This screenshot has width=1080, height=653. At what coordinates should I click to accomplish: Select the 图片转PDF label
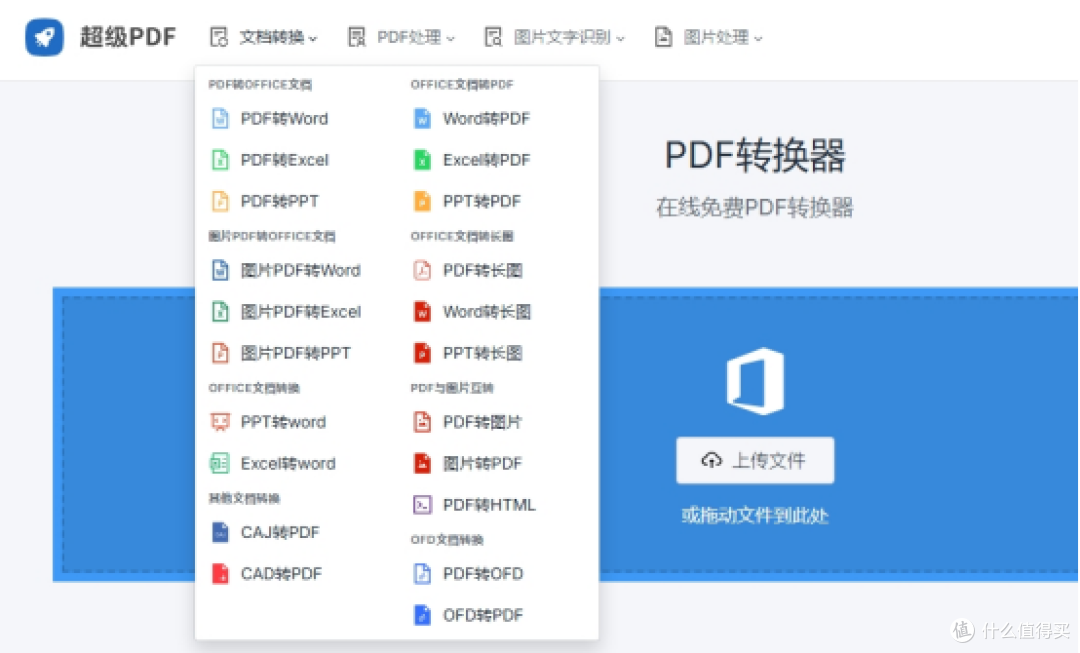pos(482,463)
